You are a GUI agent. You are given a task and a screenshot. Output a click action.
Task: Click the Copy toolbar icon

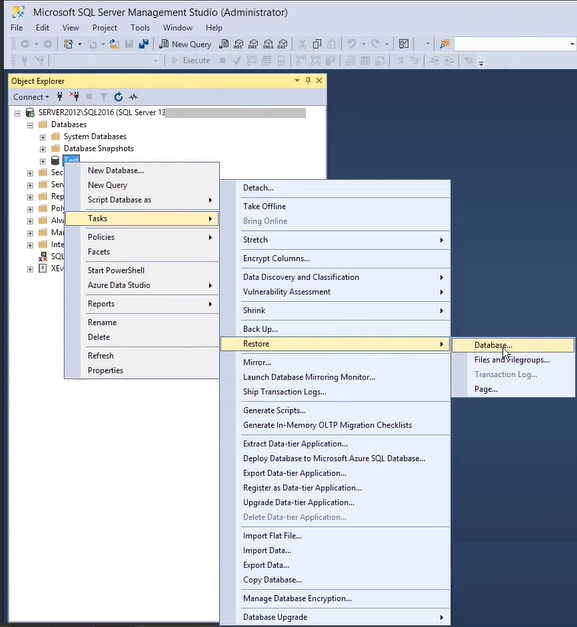pos(317,44)
